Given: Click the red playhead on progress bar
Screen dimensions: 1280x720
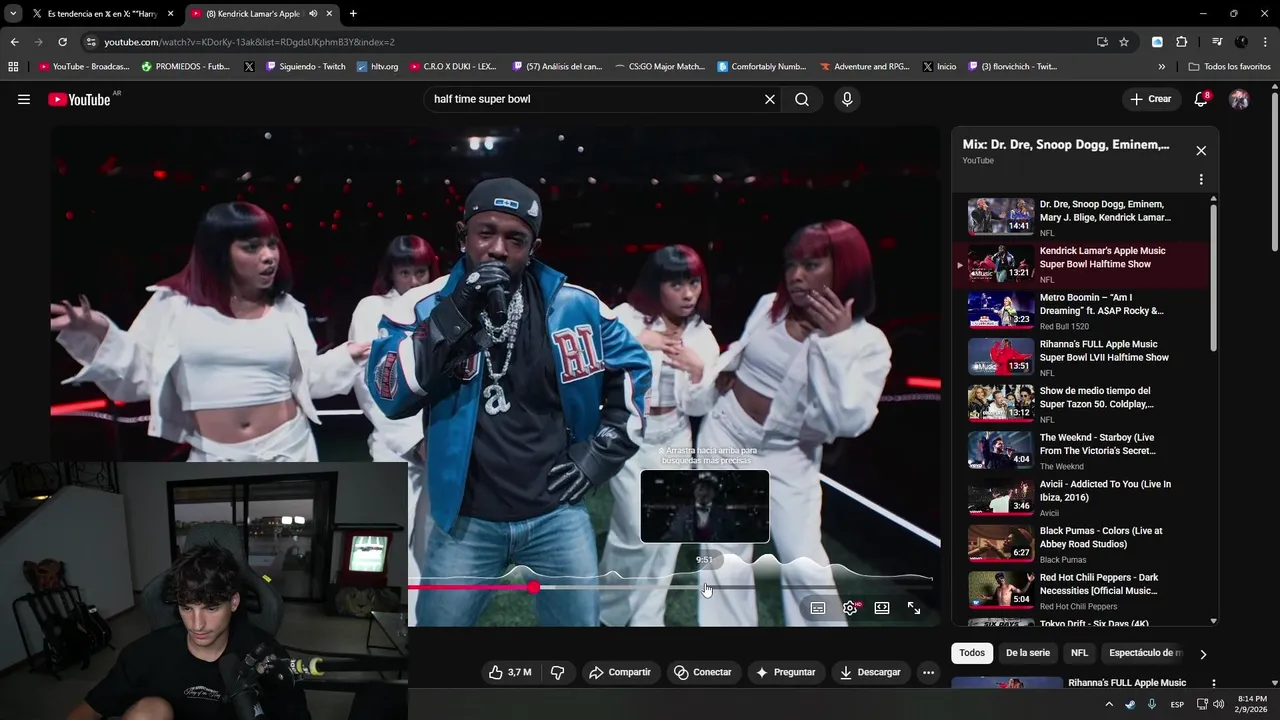Looking at the screenshot, I should tap(534, 588).
